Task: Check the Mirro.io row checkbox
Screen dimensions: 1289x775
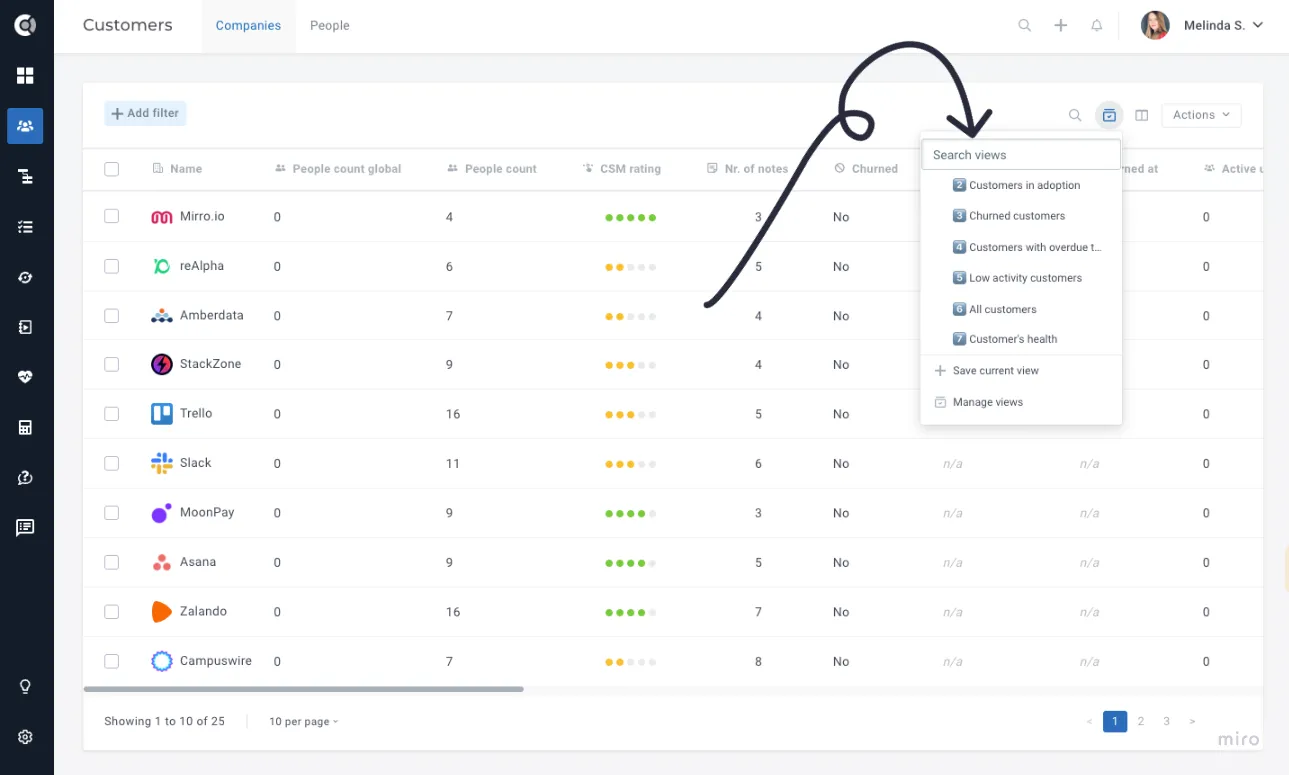Action: pos(111,216)
